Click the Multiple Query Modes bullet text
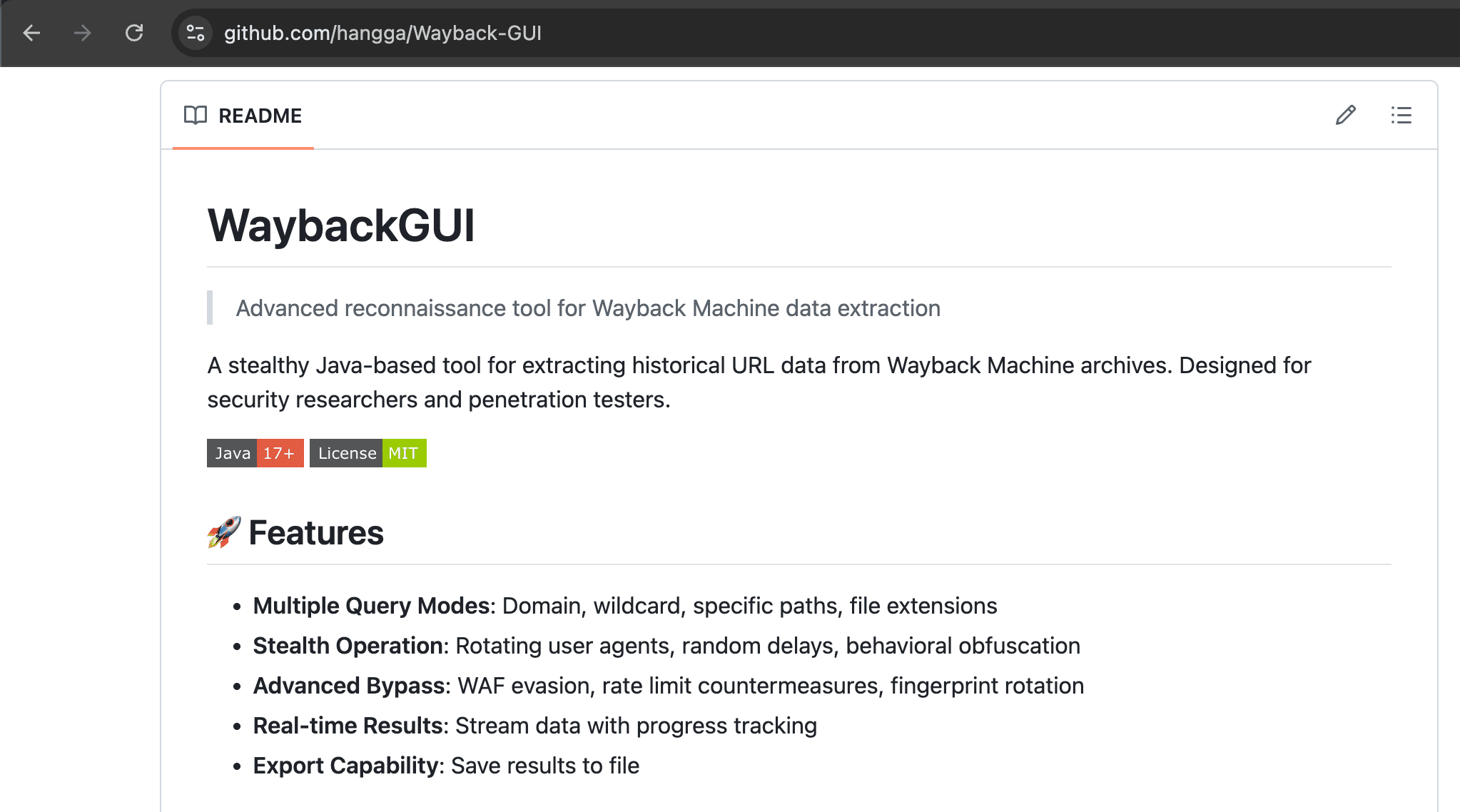The image size is (1460, 812). point(624,606)
